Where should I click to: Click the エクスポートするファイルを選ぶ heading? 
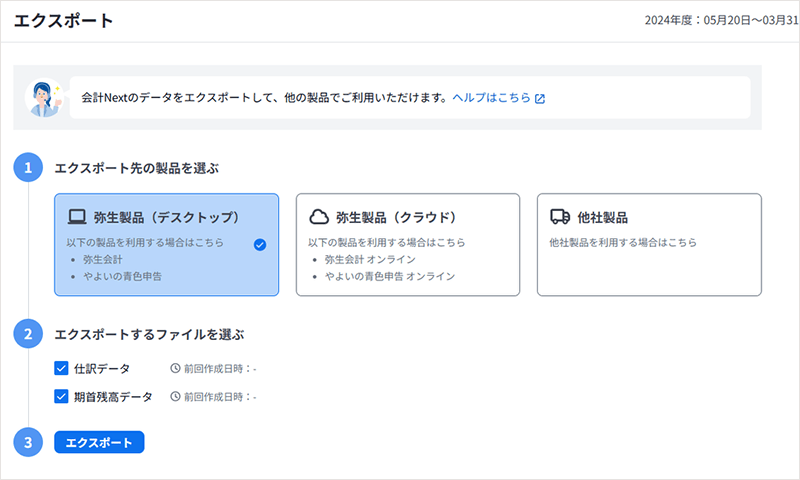149,335
